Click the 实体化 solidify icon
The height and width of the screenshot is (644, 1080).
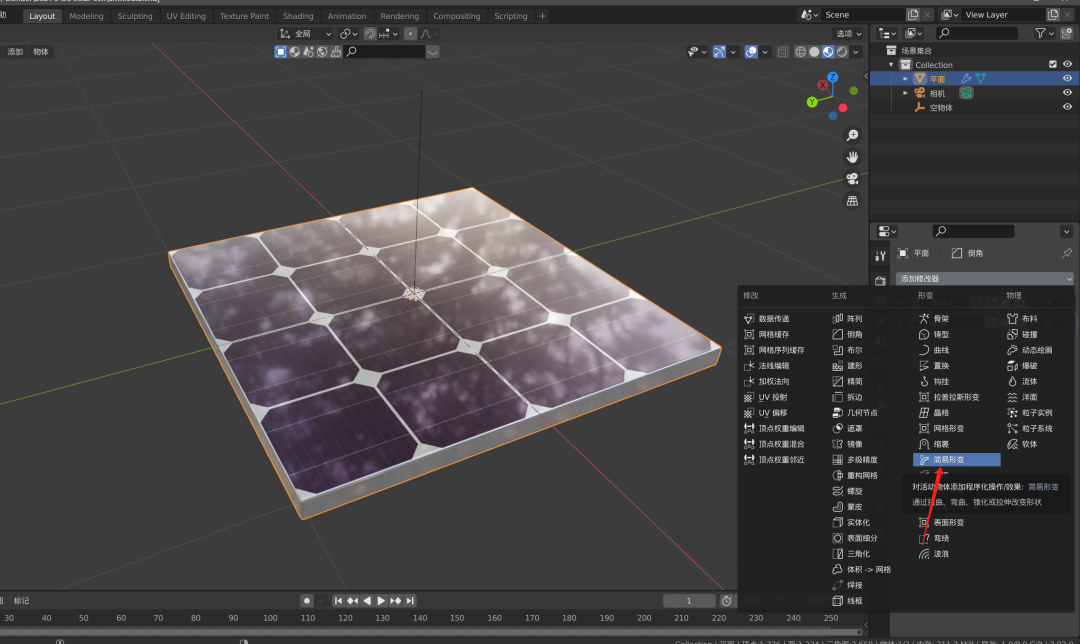point(838,522)
